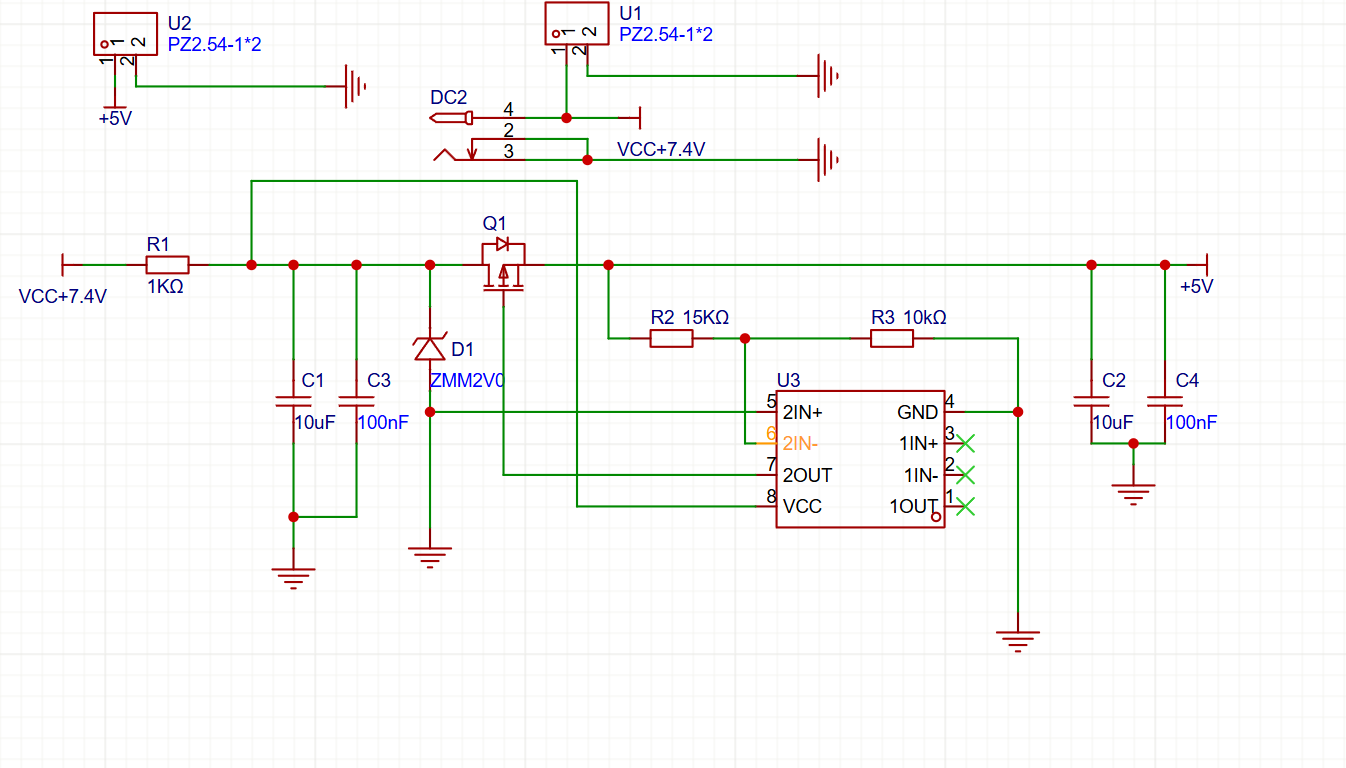Viewport: 1346px width, 768px height.
Task: Click the 2OUT pin label on U3
Action: pyautogui.click(x=807, y=475)
